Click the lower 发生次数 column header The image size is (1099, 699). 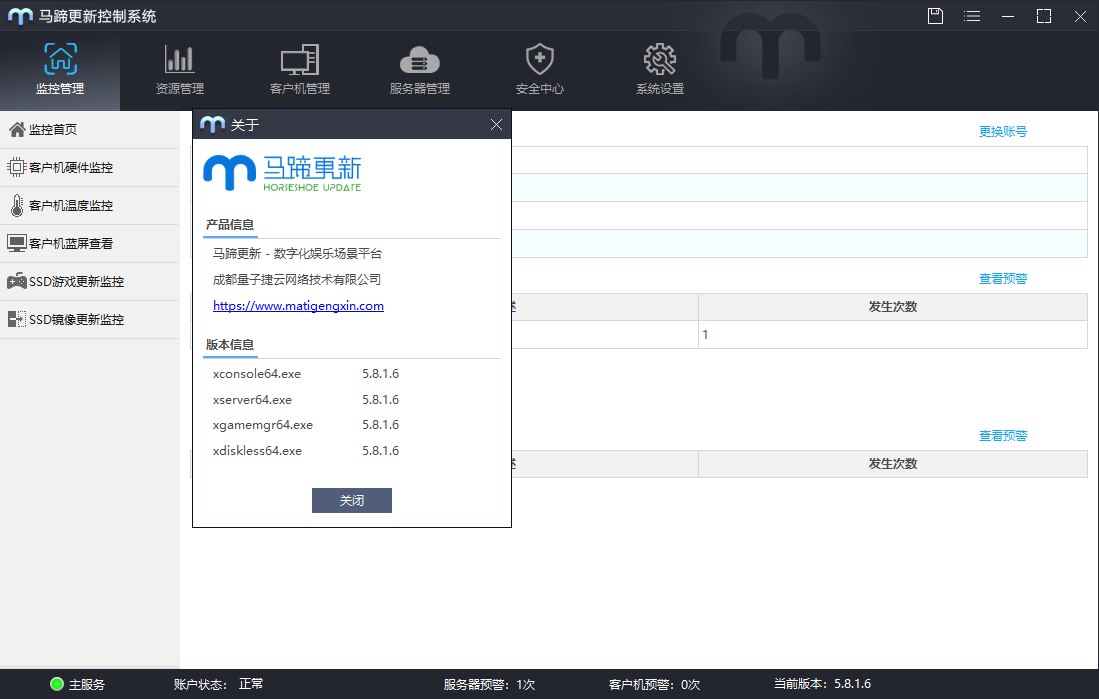tap(893, 463)
